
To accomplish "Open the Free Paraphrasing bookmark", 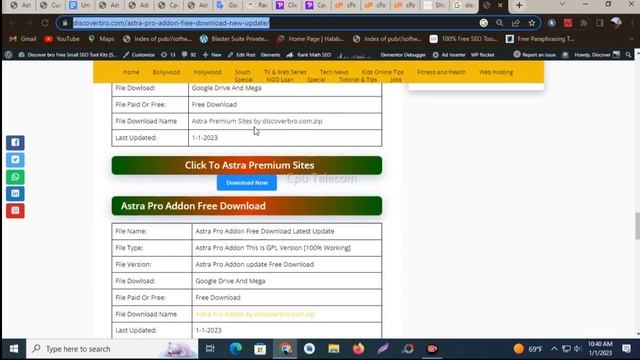I will click(540, 39).
